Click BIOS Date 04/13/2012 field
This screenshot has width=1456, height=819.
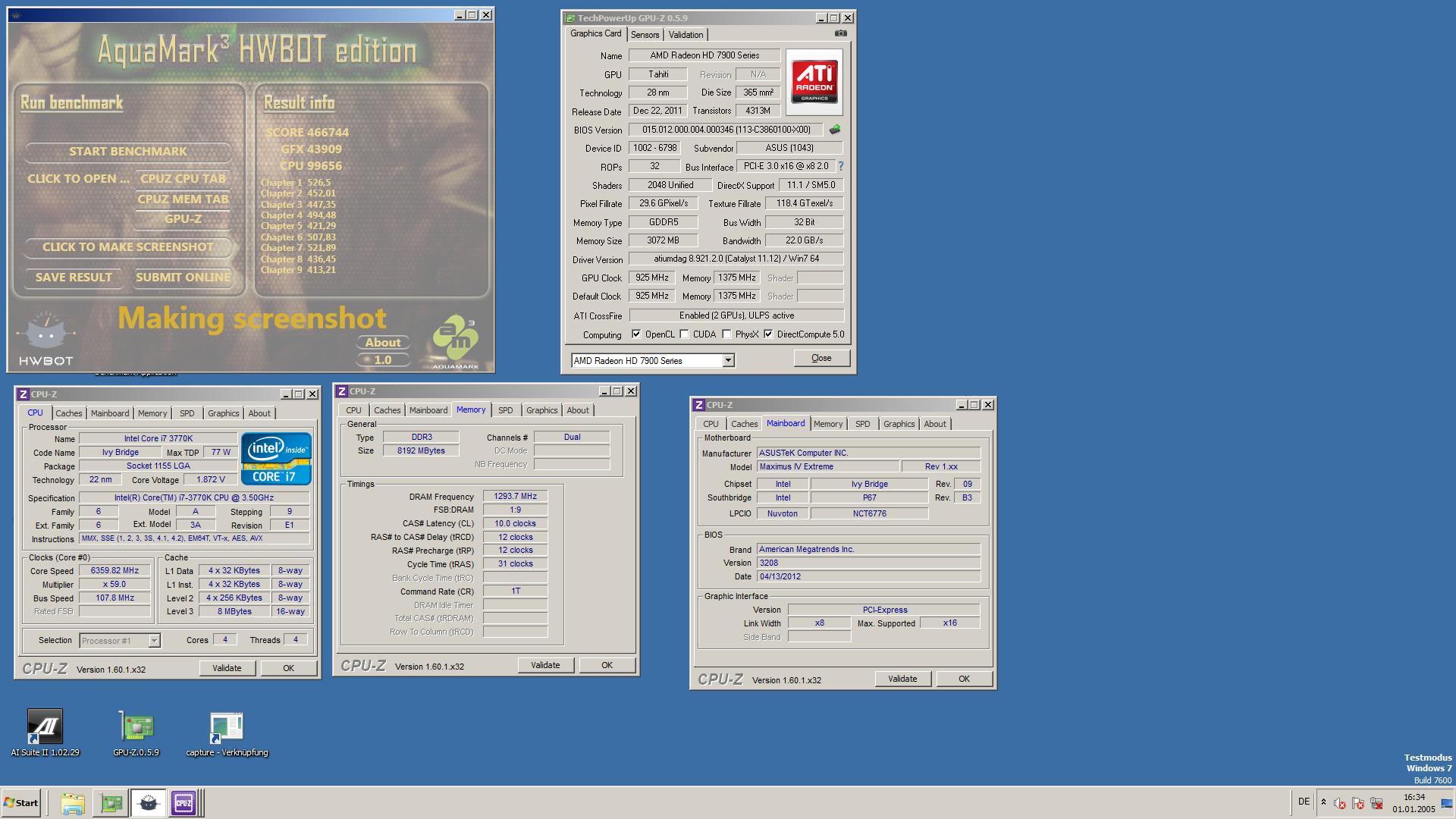868,576
